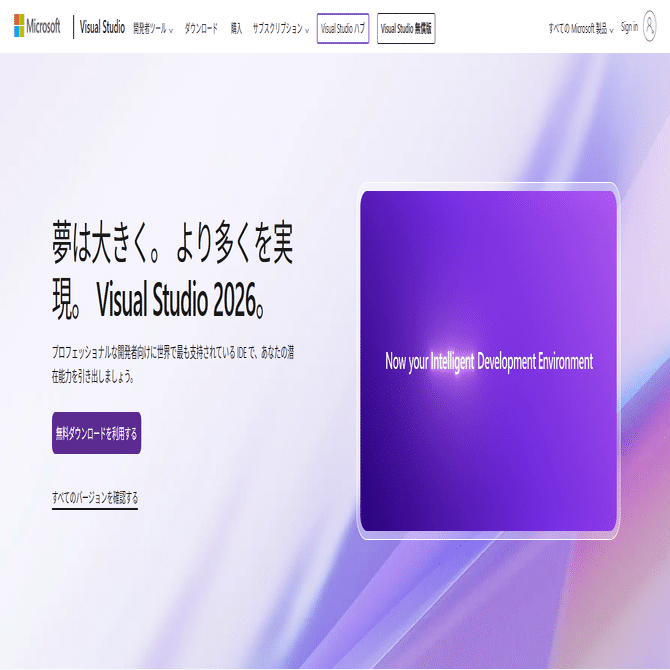Image resolution: width=670 pixels, height=670 pixels.
Task: Click the Visual Studio ハブ button
Action: 343,29
